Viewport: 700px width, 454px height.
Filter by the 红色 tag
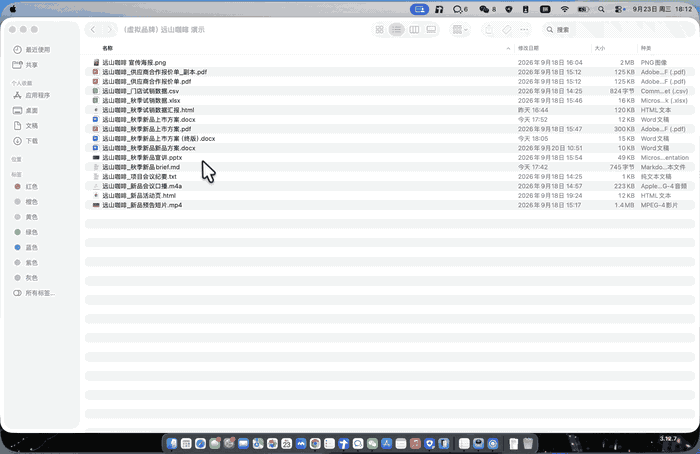tap(31, 187)
